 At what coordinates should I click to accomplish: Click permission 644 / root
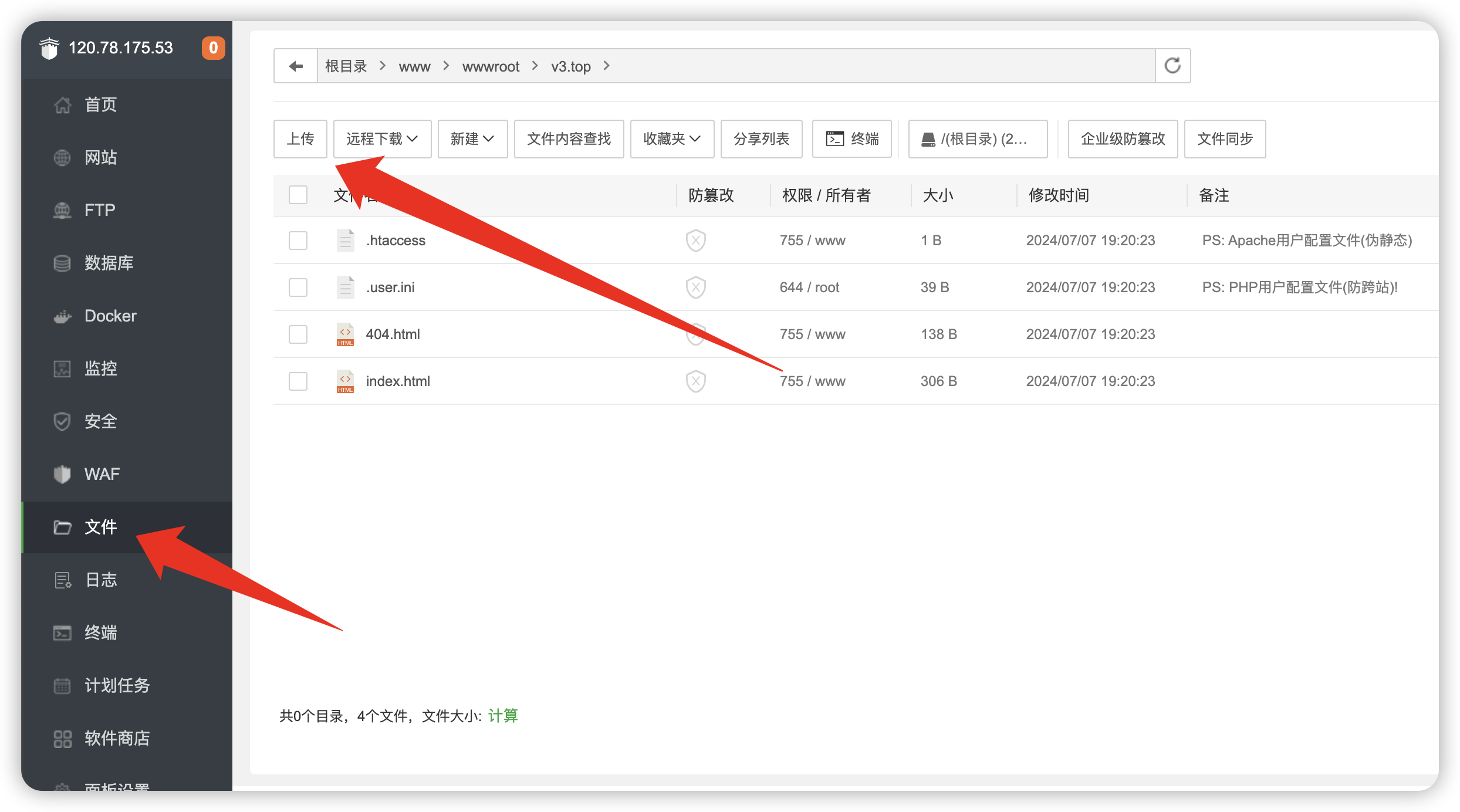pos(809,287)
